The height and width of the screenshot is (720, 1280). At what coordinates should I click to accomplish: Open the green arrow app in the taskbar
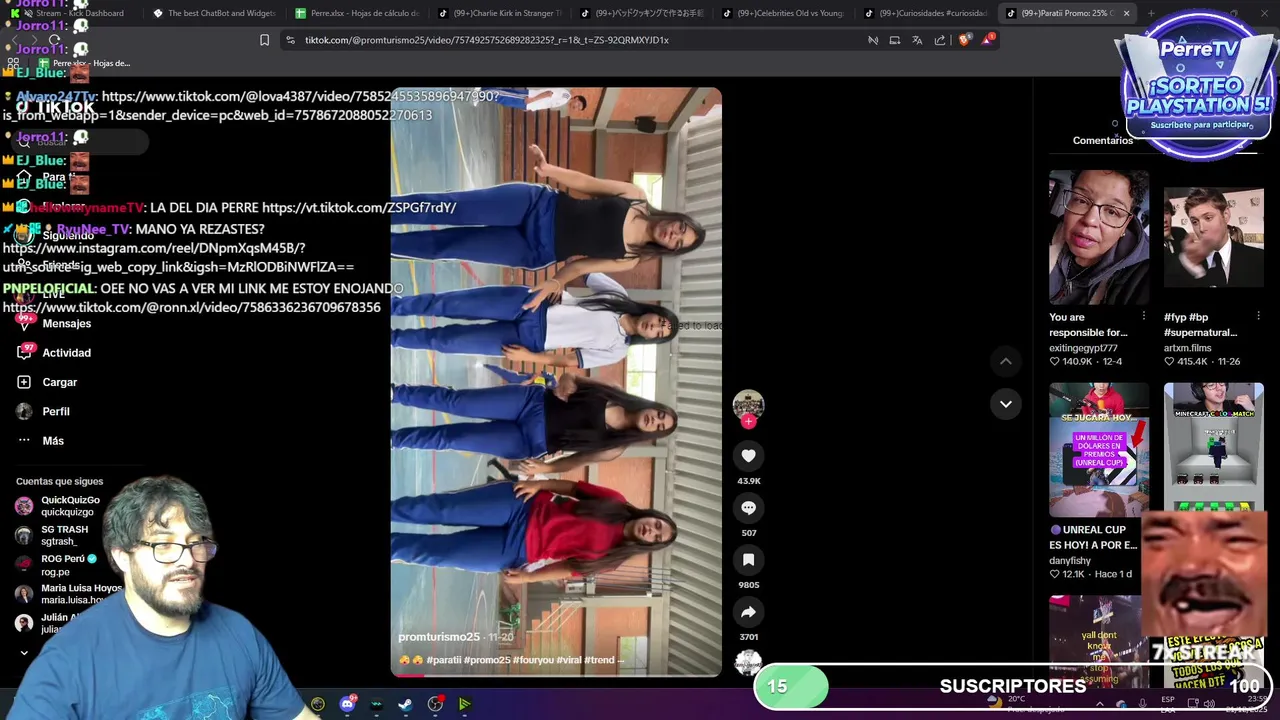click(465, 704)
